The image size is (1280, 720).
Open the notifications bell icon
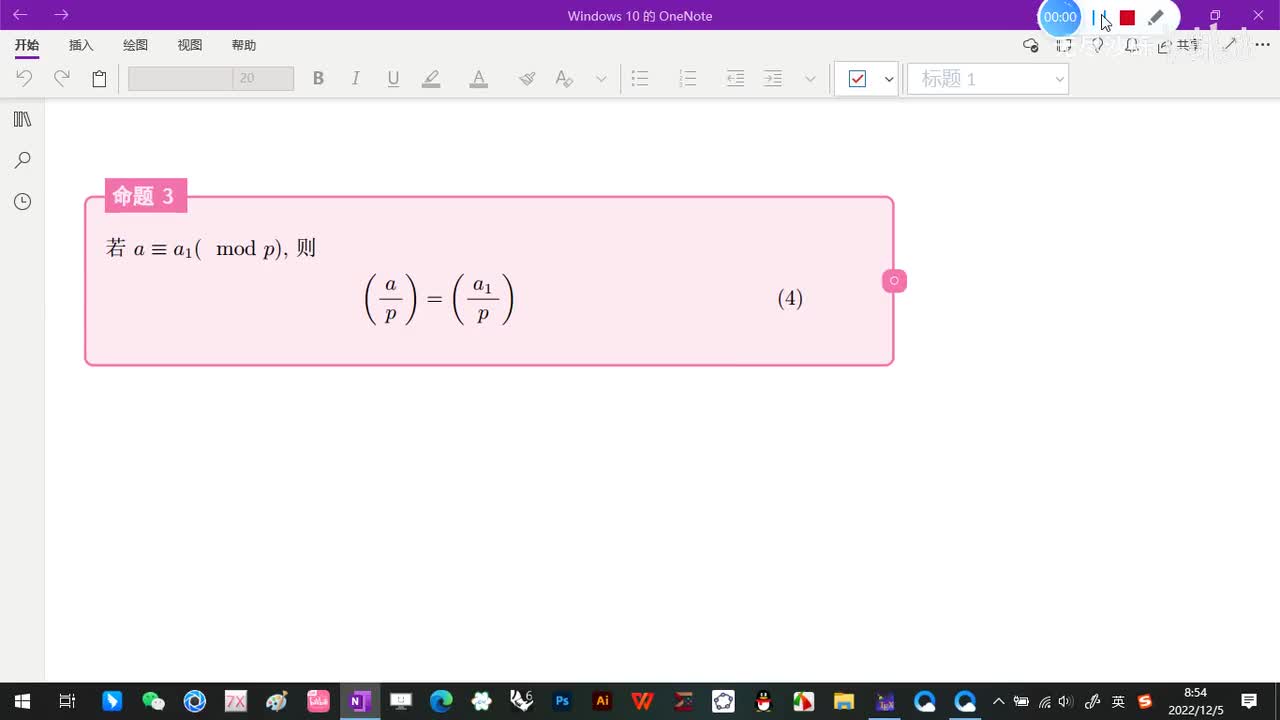1131,45
